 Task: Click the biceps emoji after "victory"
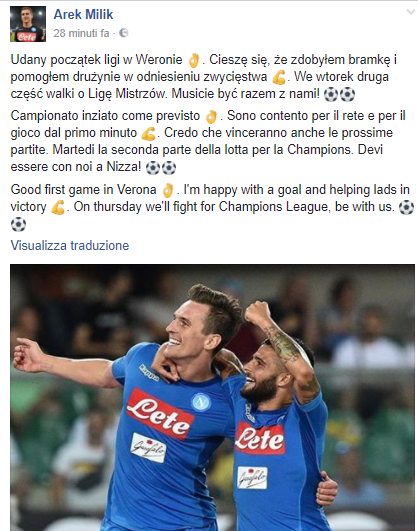[x=58, y=208]
